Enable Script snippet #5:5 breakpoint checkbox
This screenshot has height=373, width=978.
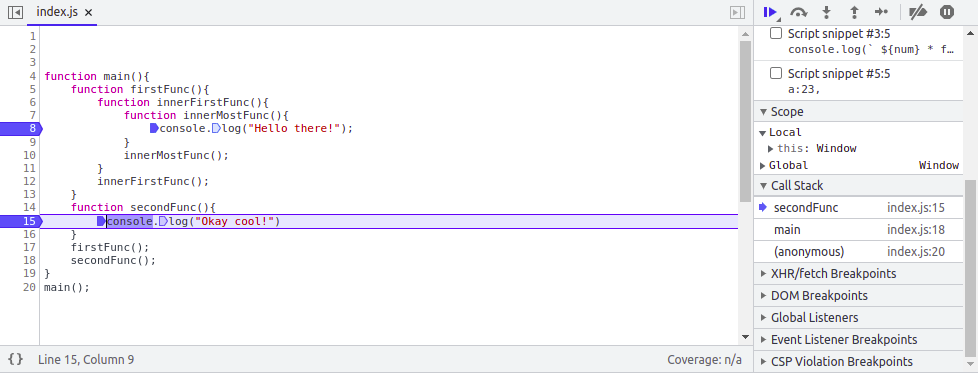tap(776, 73)
